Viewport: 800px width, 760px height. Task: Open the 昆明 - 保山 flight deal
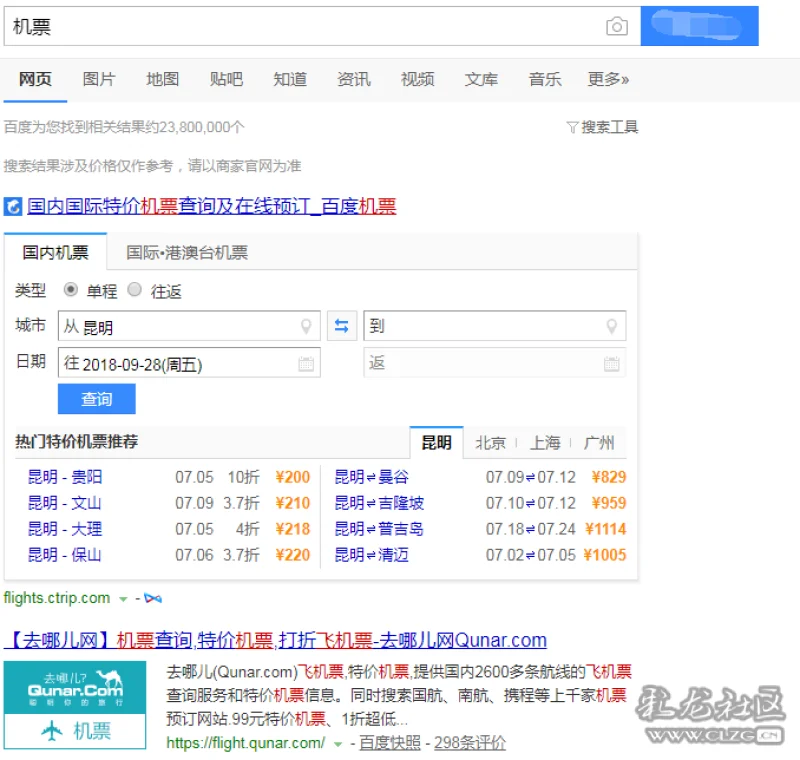65,555
